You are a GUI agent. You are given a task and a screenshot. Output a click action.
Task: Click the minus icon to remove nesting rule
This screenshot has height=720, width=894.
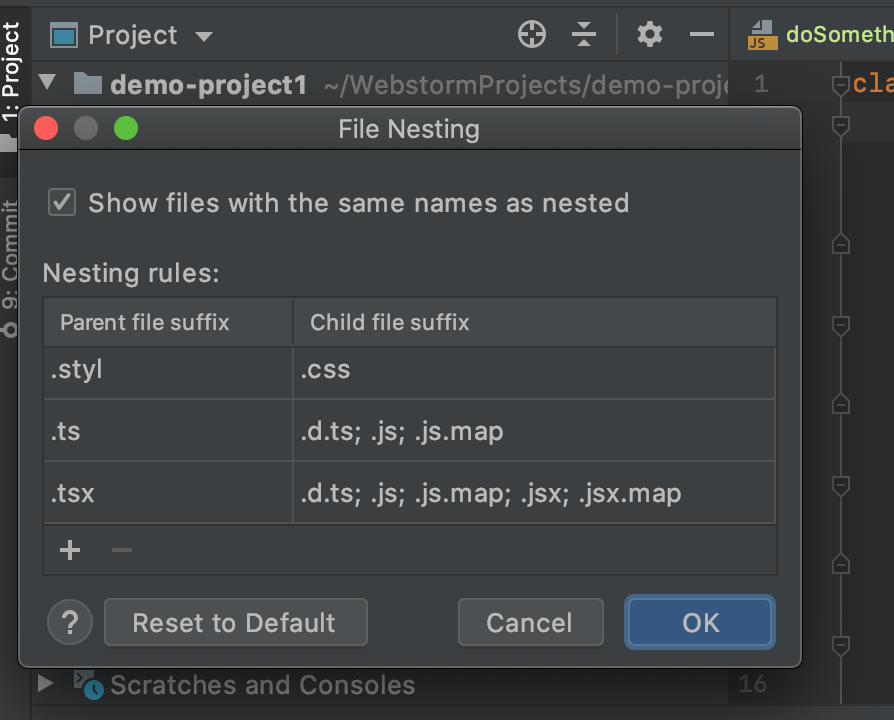122,550
